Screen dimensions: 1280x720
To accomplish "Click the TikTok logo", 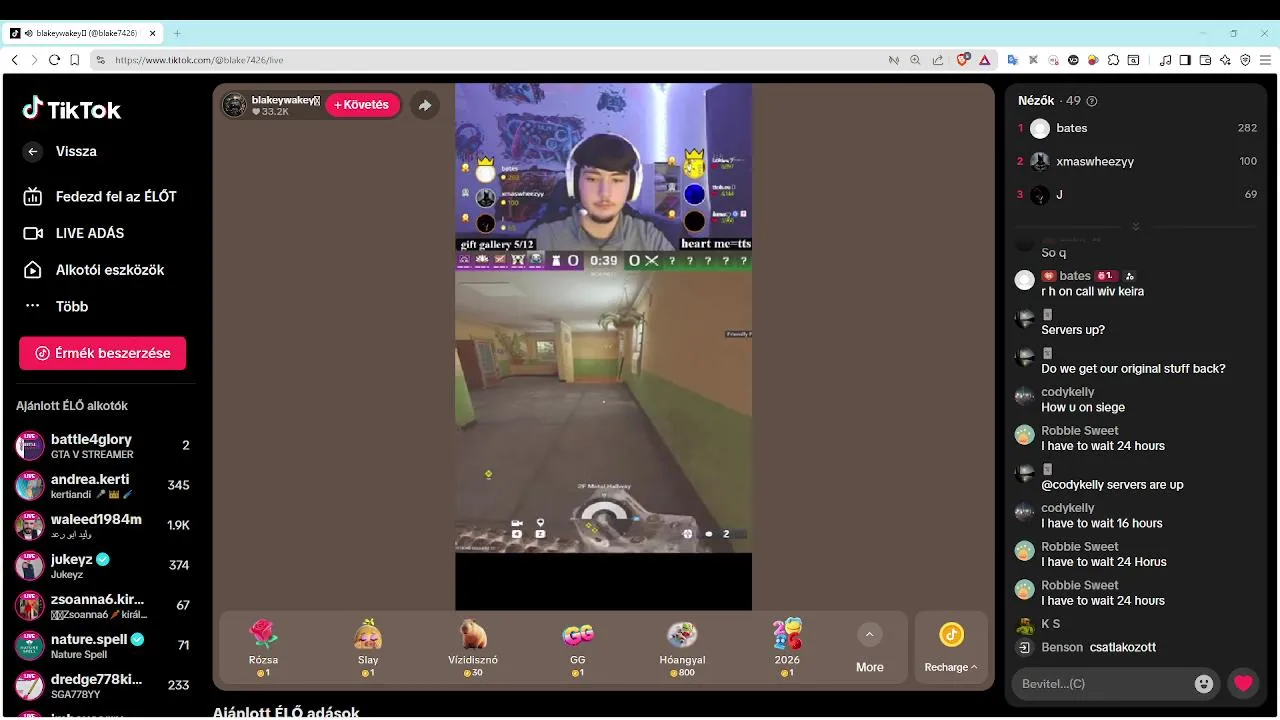I will [x=72, y=109].
